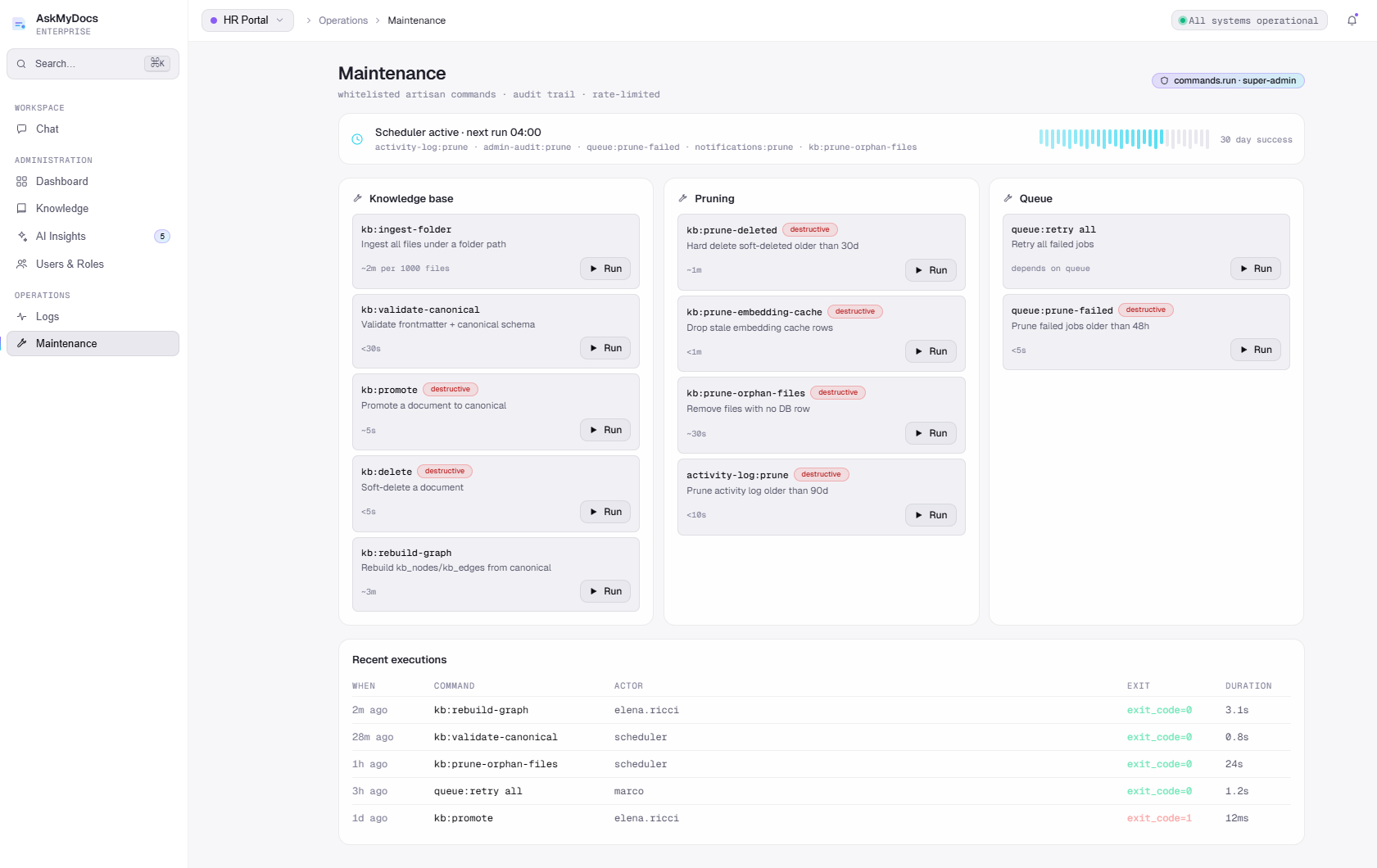Click the scheduler clock icon
The image size is (1377, 868).
click(357, 139)
